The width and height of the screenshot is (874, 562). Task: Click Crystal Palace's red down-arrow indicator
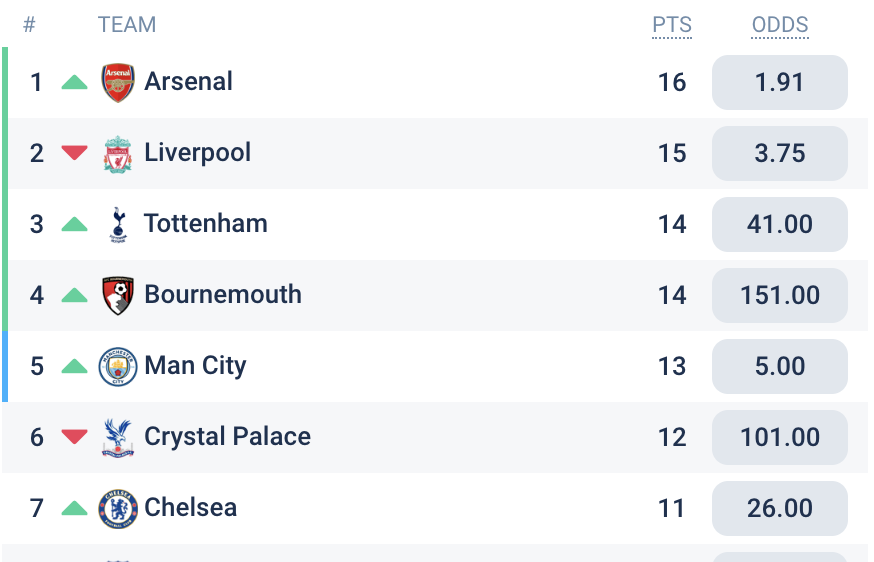[75, 437]
